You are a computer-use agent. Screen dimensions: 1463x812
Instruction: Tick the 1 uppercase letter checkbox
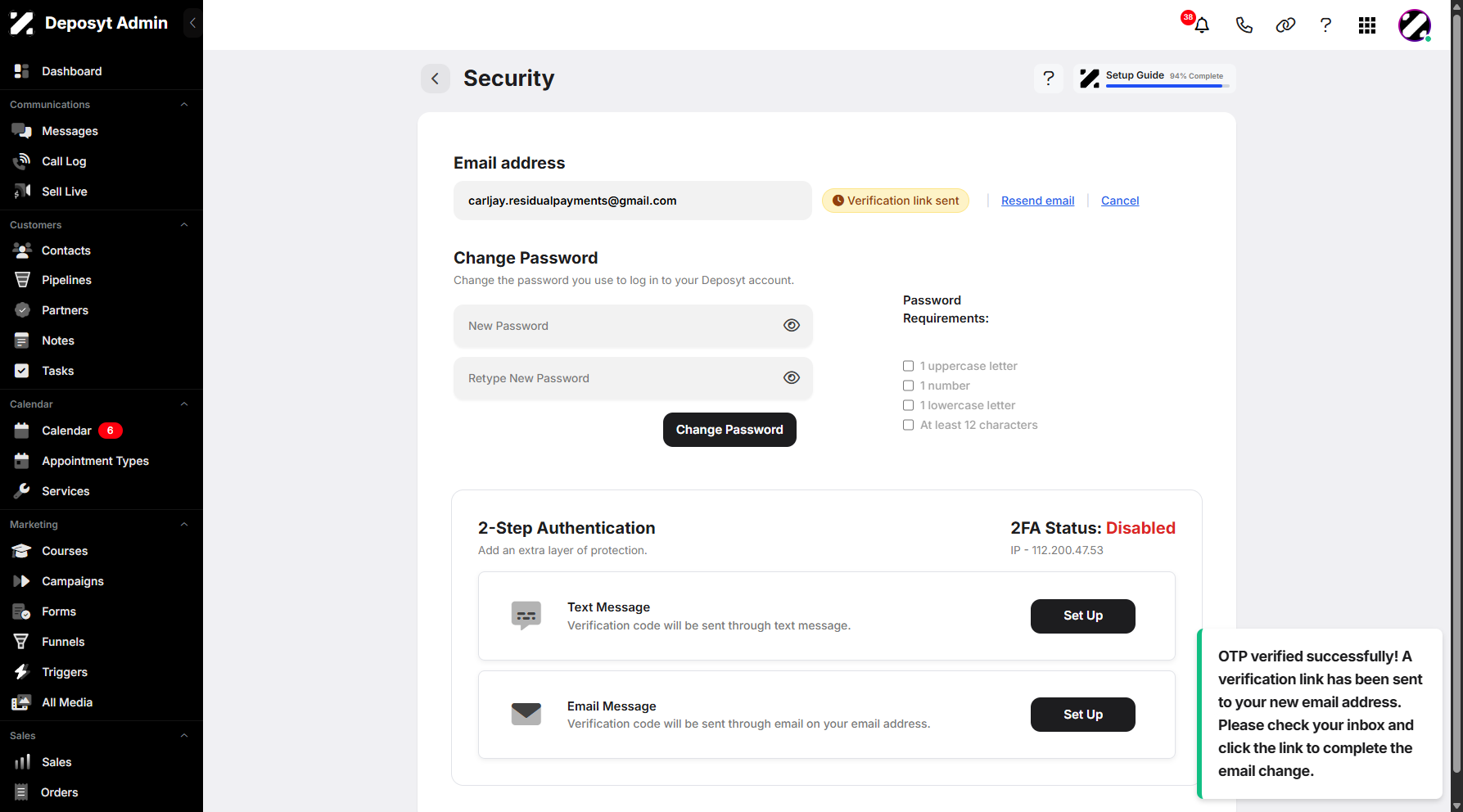(909, 366)
